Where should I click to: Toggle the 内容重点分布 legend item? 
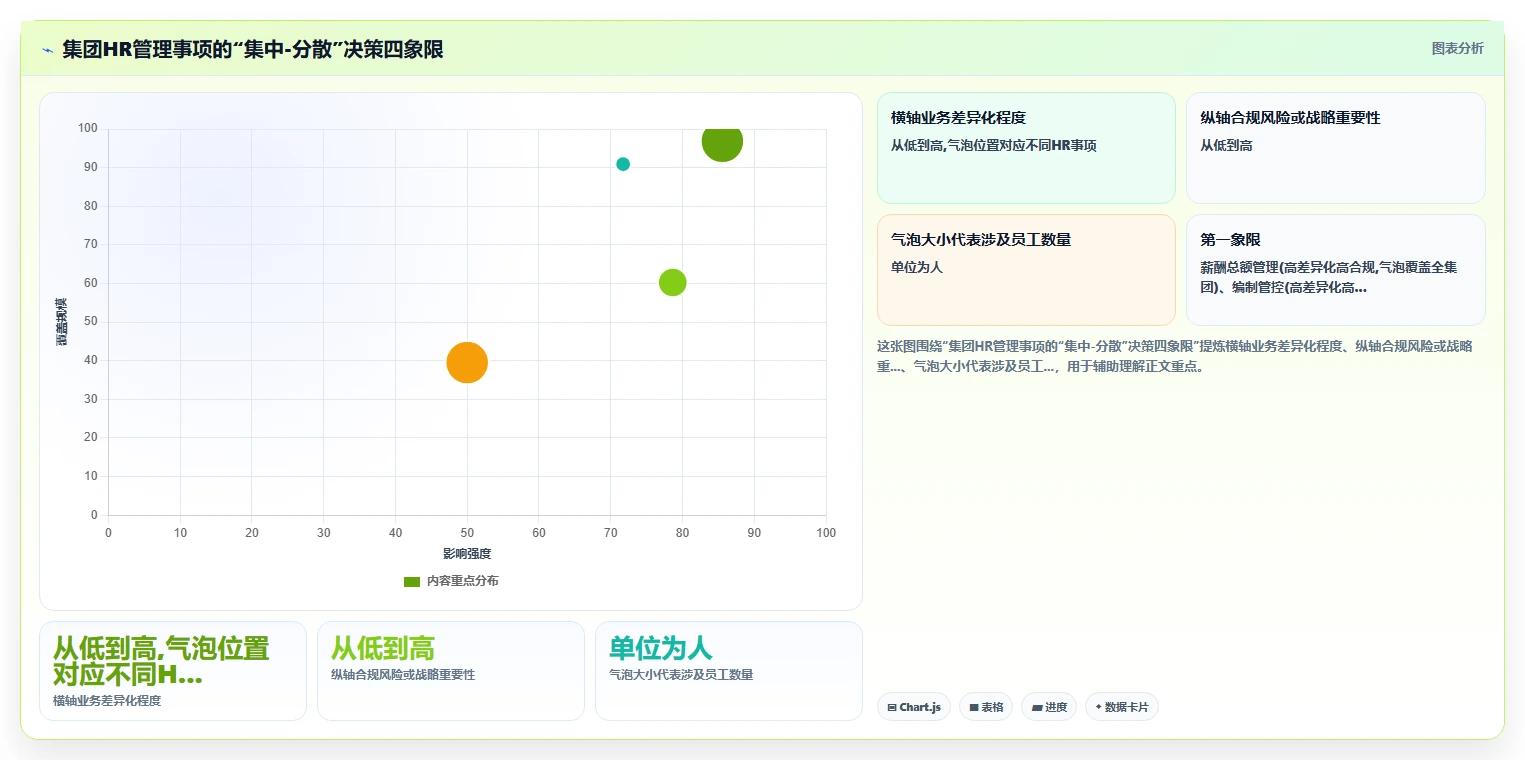450,581
